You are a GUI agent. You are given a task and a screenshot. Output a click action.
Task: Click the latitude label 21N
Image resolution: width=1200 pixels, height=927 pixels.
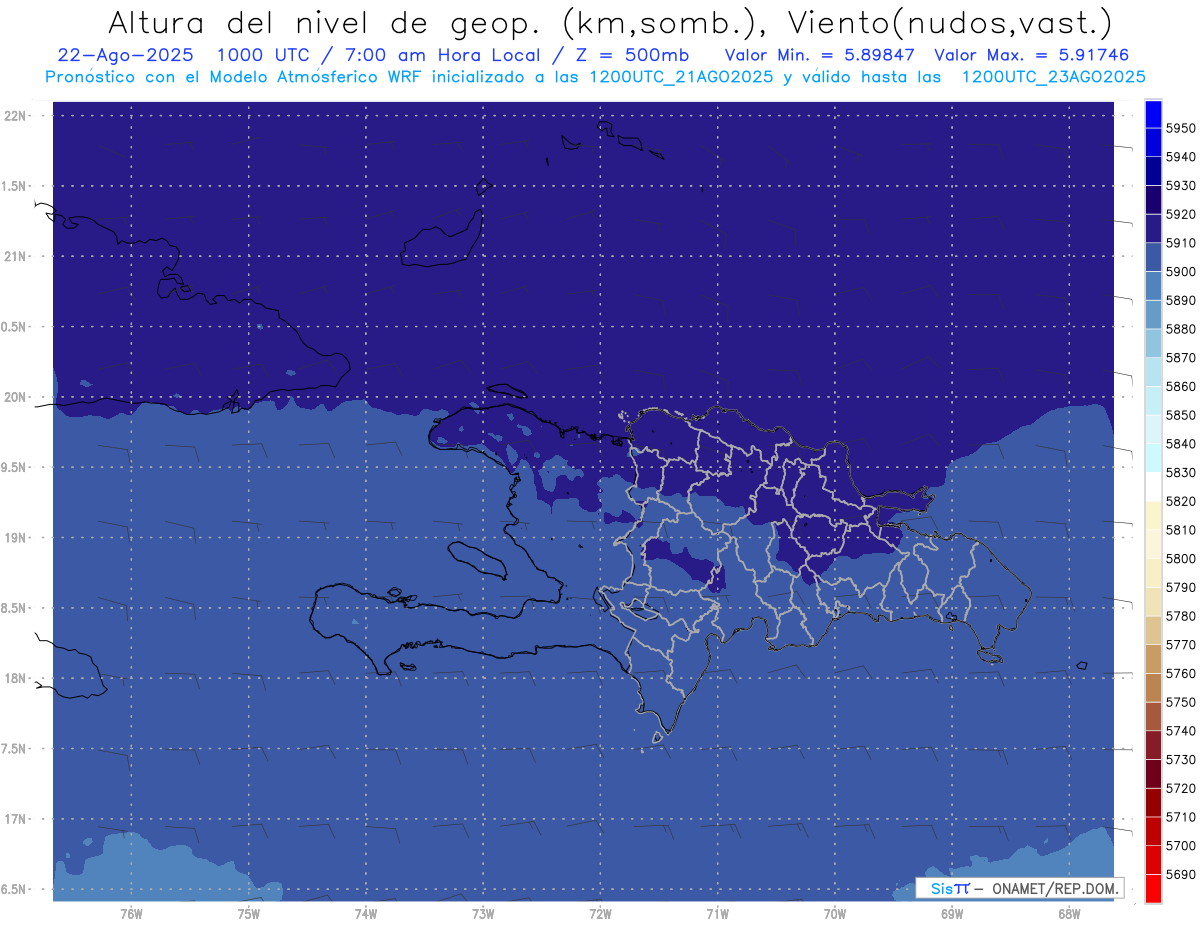point(17,256)
